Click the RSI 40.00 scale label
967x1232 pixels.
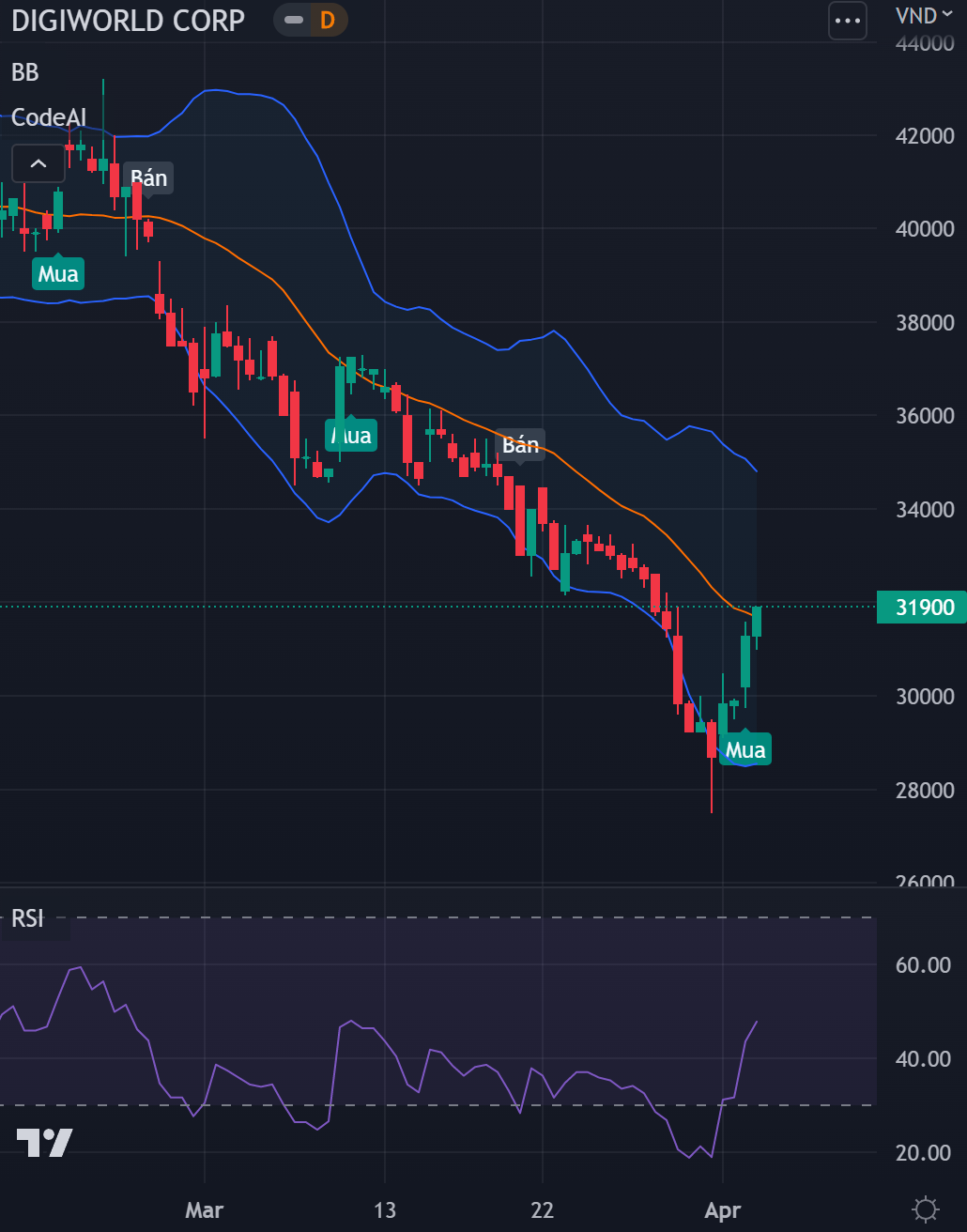(x=924, y=1059)
